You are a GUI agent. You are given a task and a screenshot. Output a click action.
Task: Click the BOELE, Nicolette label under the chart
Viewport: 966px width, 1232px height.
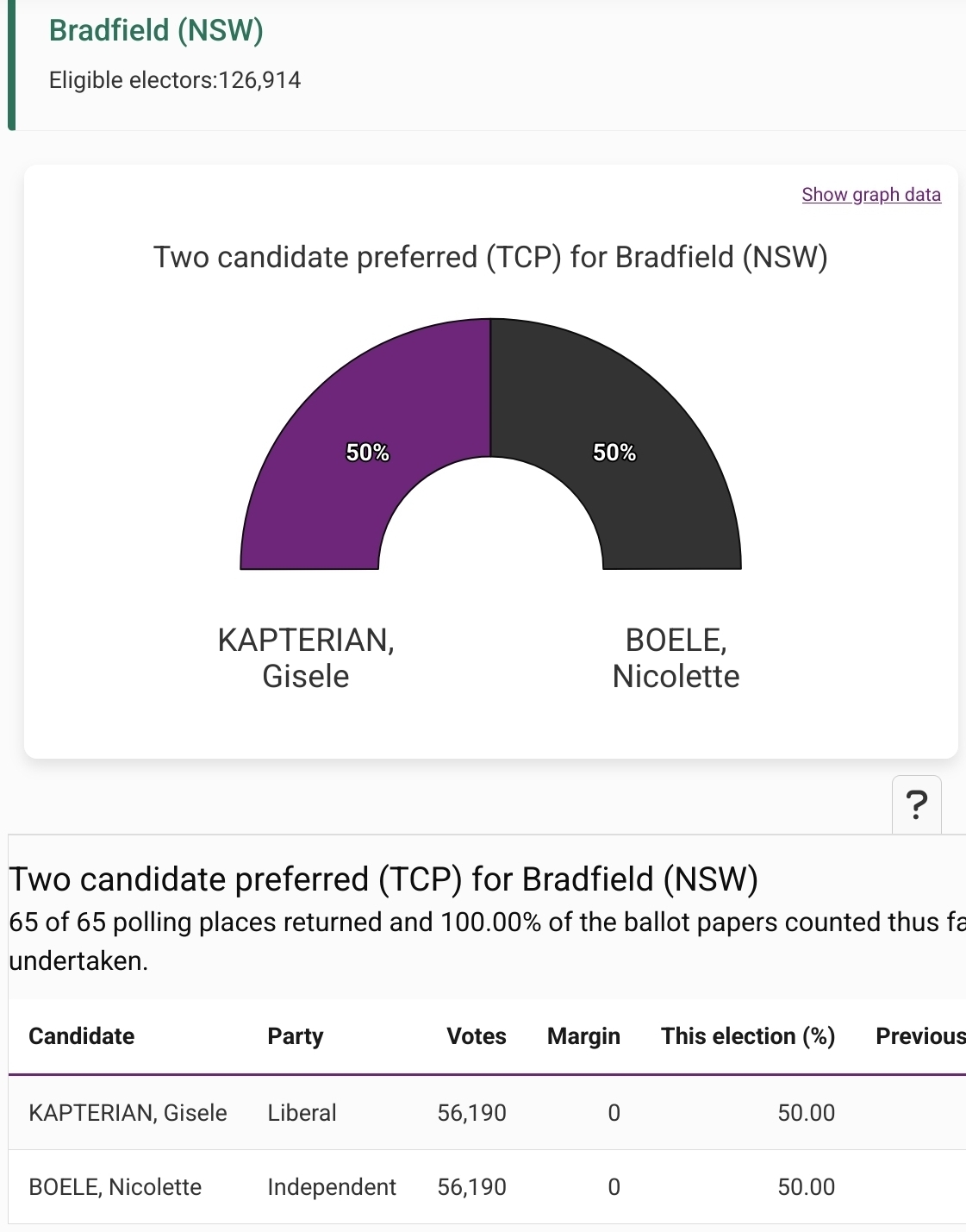tap(676, 658)
